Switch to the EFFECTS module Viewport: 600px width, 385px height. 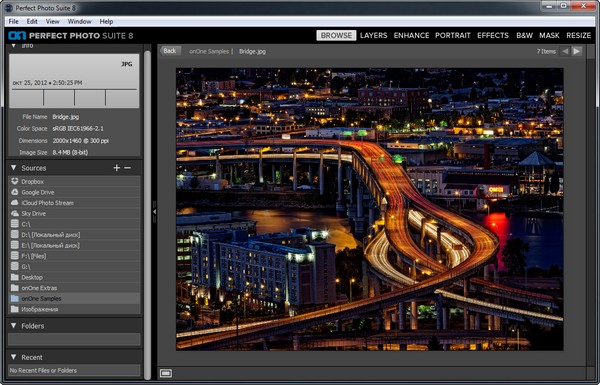pos(493,36)
